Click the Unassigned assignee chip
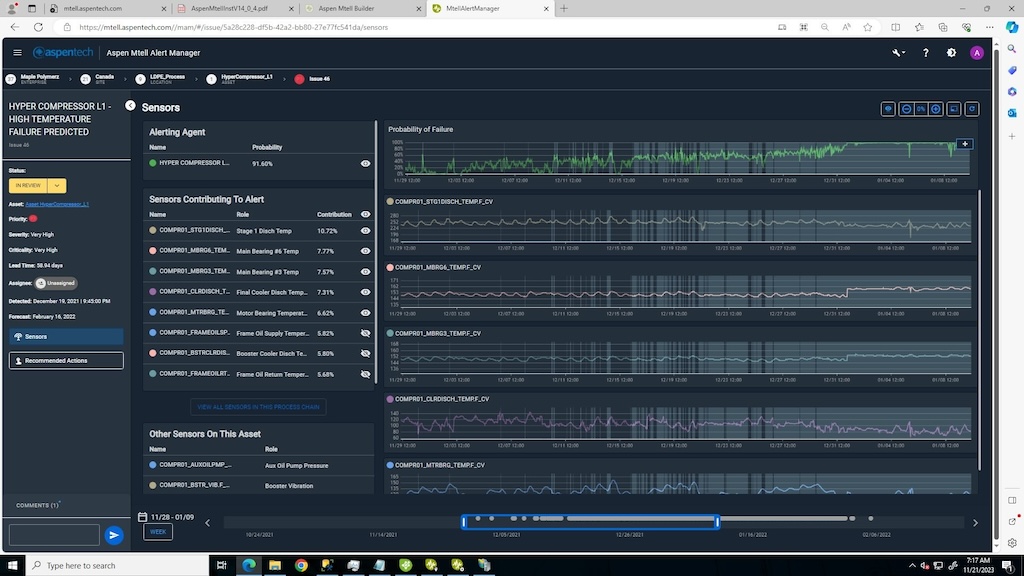Screen dimensions: 1024x576 [56, 283]
